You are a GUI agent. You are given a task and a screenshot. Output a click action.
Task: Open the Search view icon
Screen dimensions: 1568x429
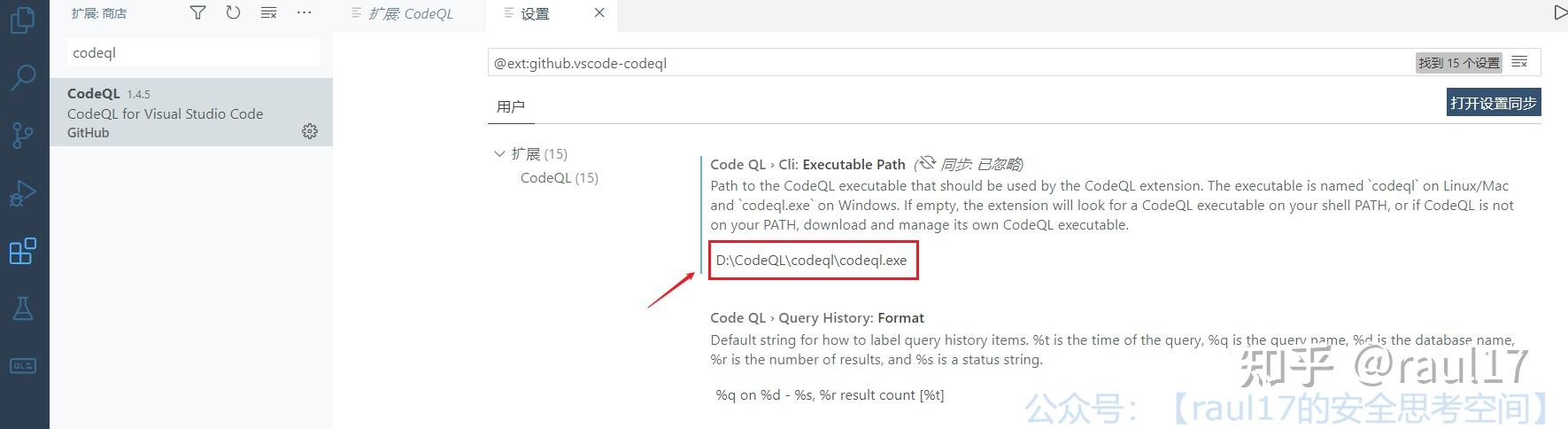pos(22,77)
